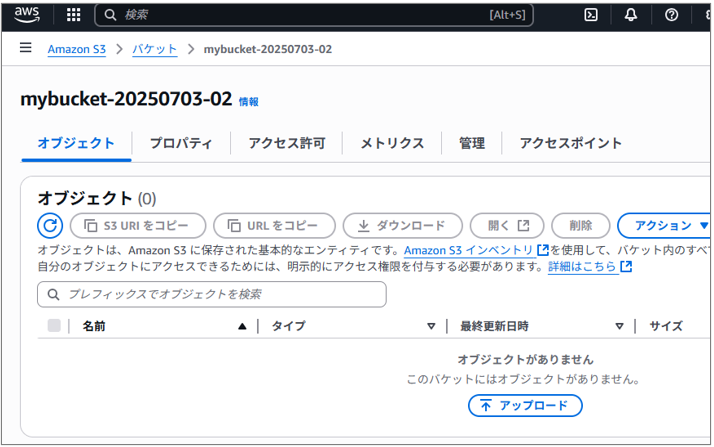The image size is (714, 447).
Task: Open the 情報 info link beside bucket name
Action: [x=249, y=102]
